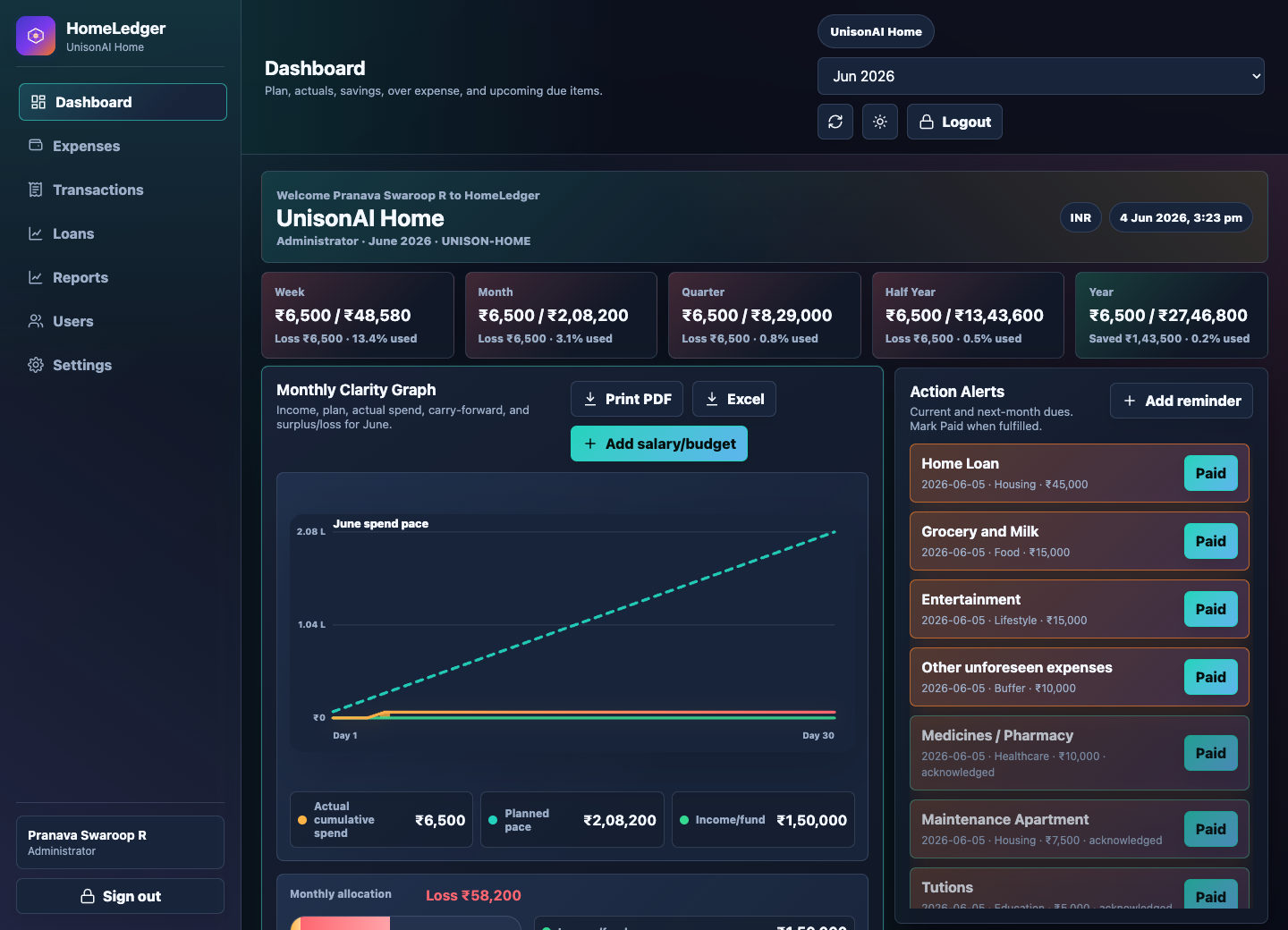Click the Reports chart icon in sidebar

point(36,277)
